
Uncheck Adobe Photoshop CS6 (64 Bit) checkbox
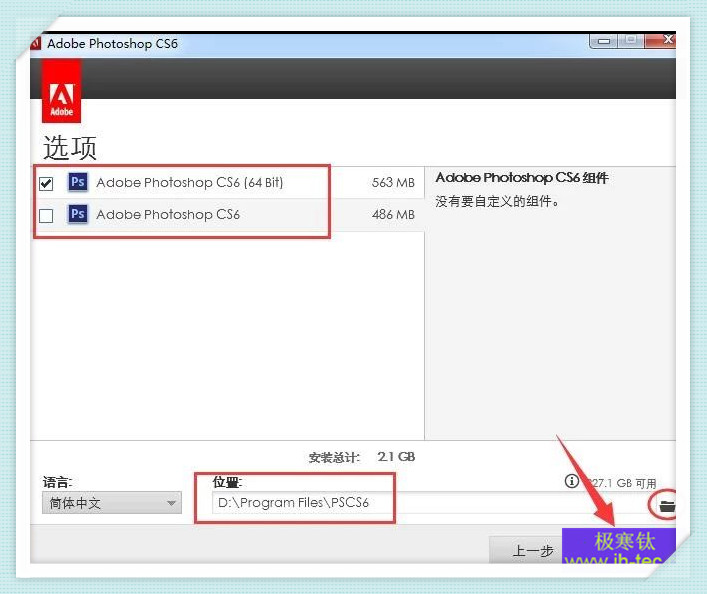click(x=46, y=184)
